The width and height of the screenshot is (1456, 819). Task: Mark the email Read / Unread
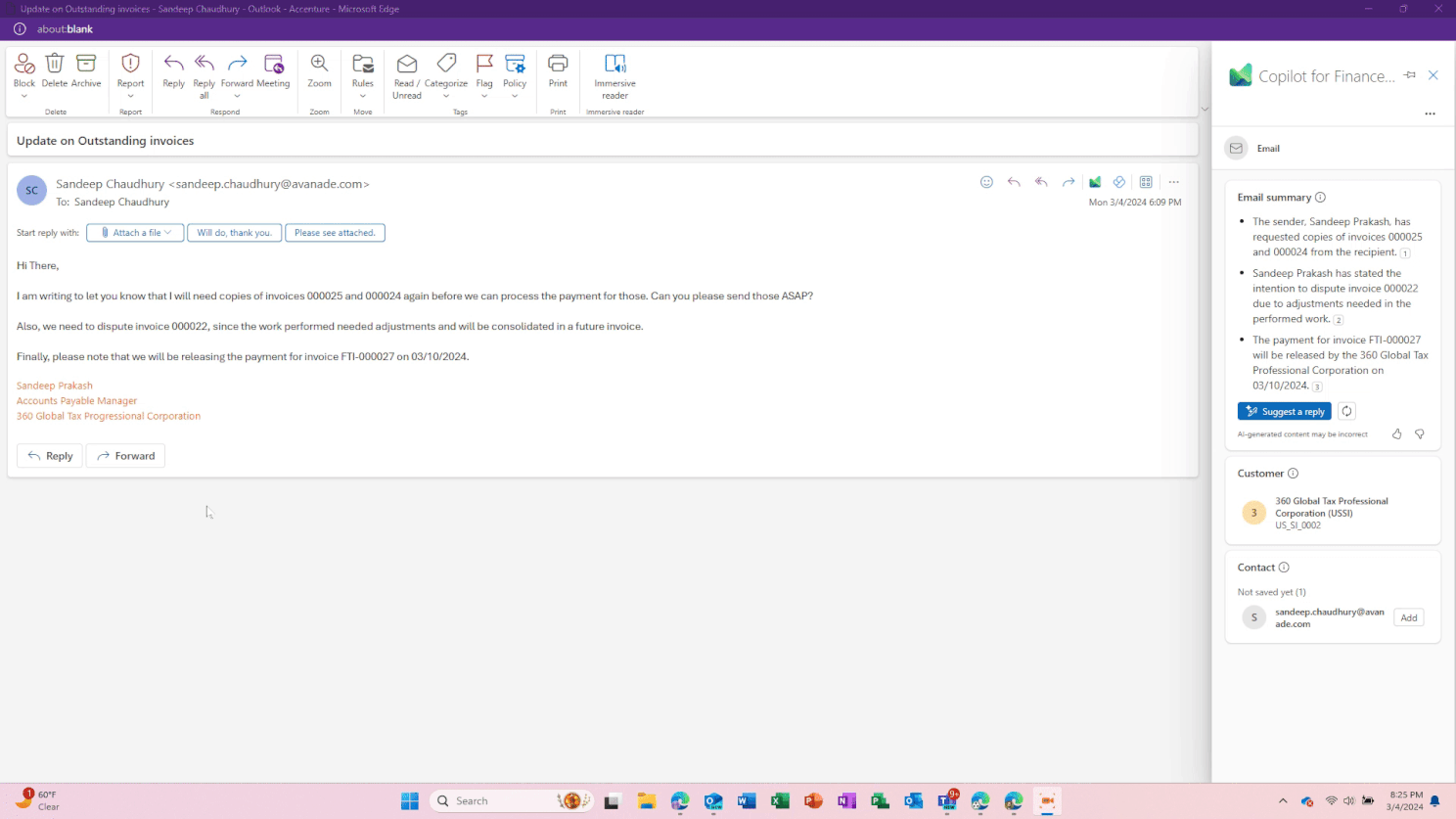point(407,65)
